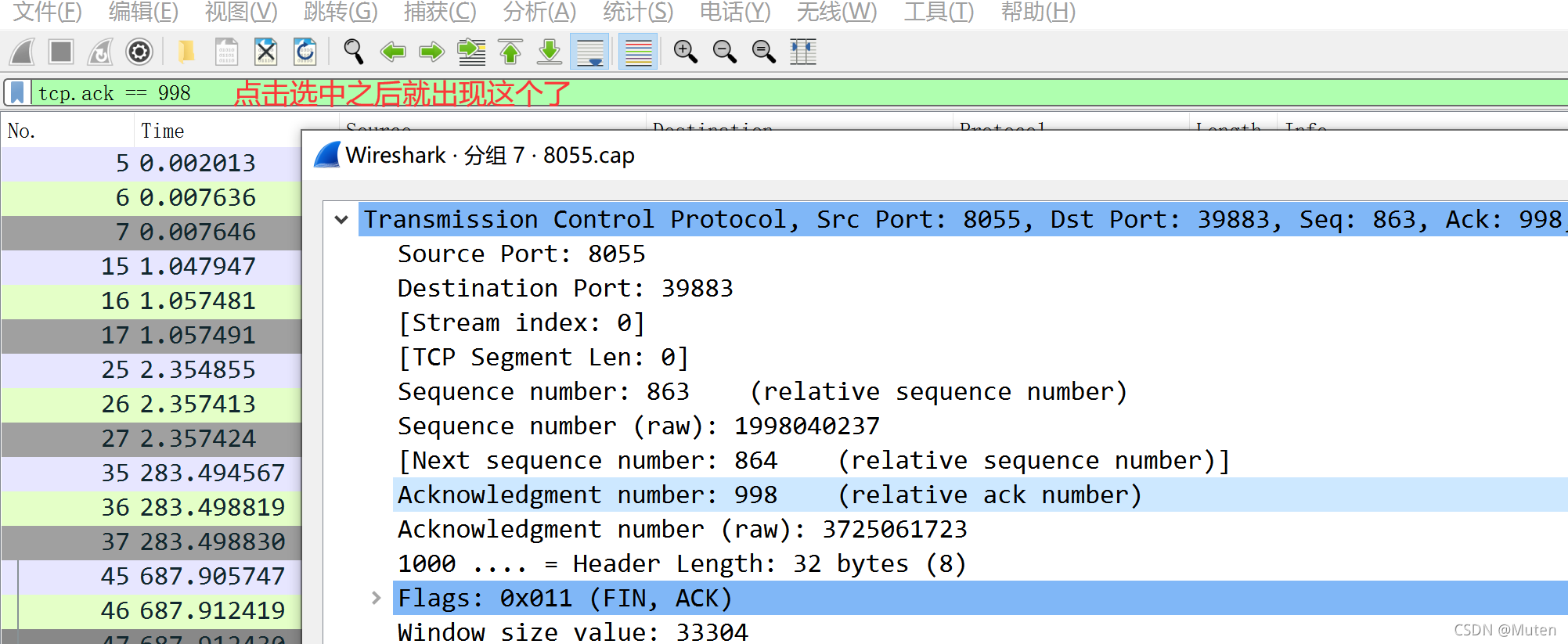Select the TCP Segment Len row
The width and height of the screenshot is (1568, 644).
(980, 358)
